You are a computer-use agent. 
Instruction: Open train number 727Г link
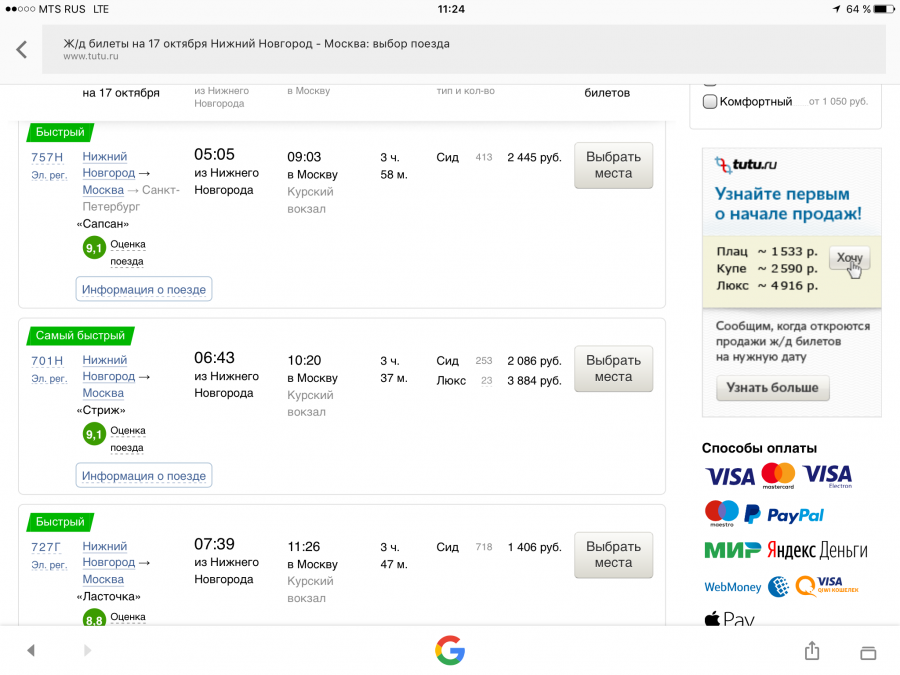[x=47, y=547]
